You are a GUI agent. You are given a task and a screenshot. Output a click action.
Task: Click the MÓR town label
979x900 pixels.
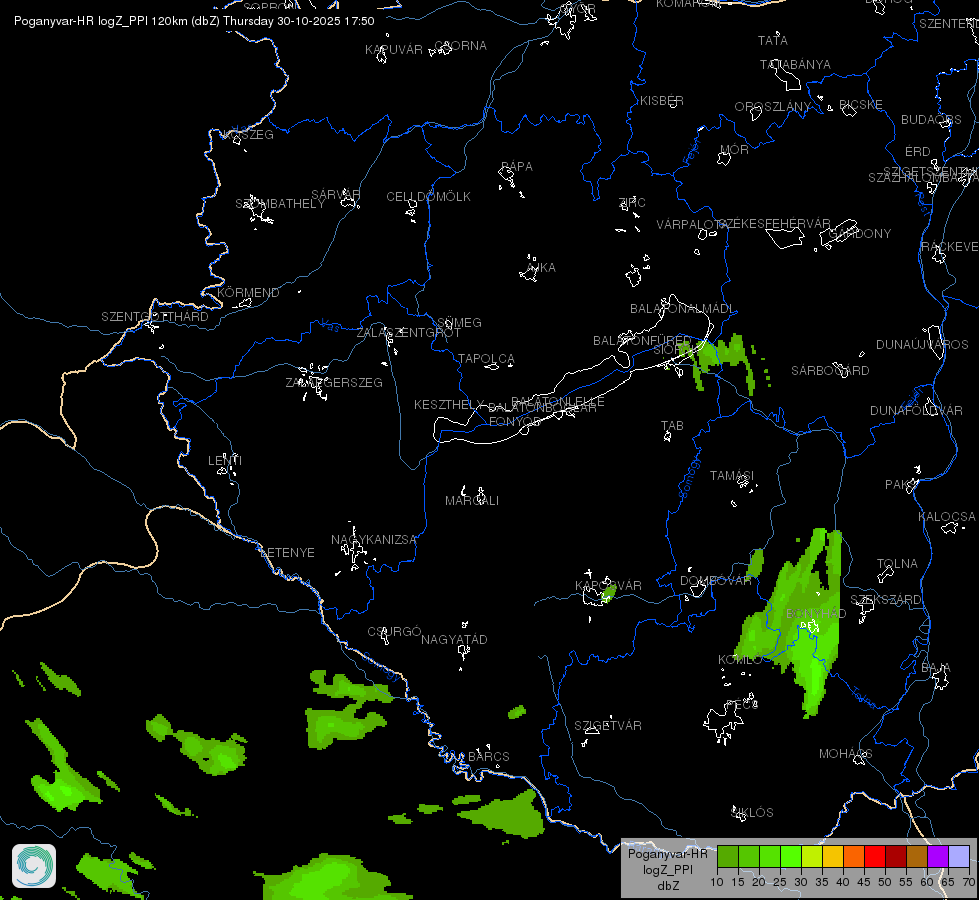coord(734,150)
